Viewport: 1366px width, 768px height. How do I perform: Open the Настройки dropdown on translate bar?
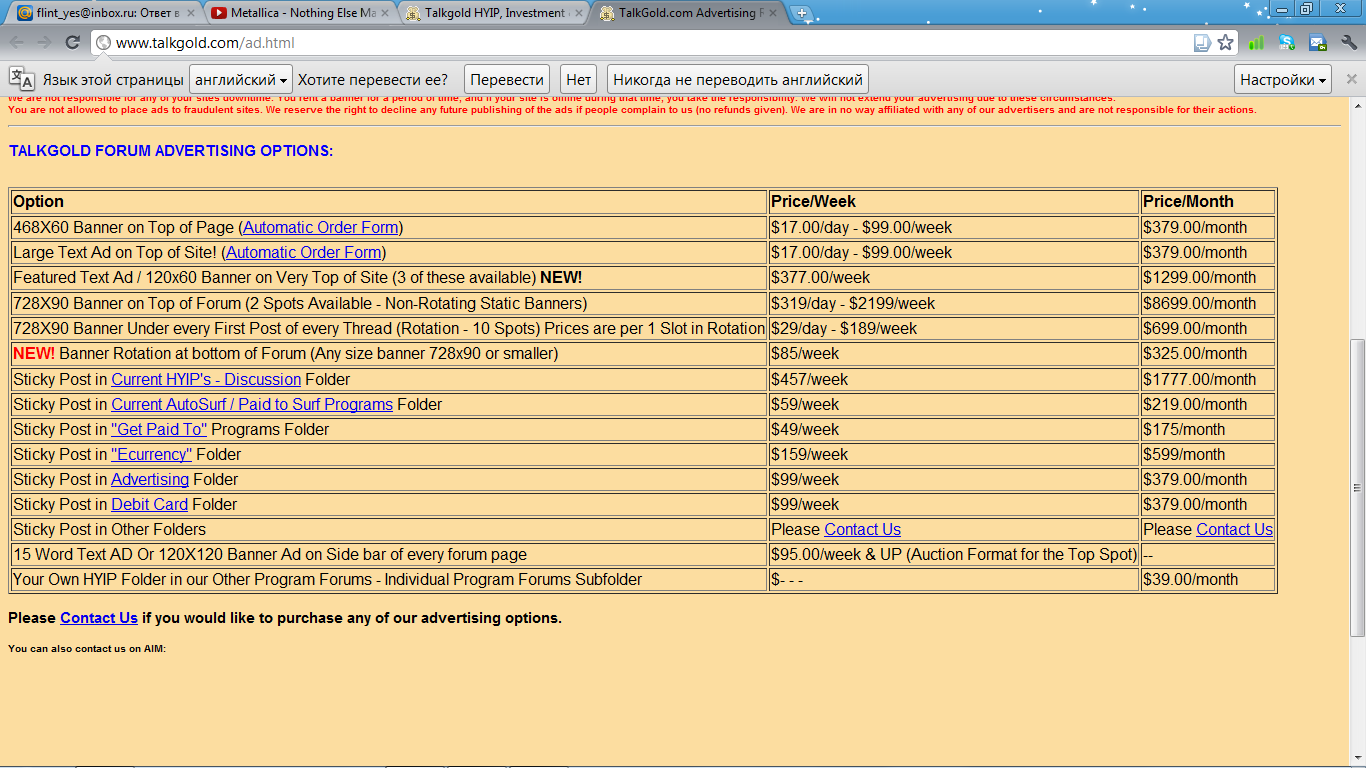(x=1283, y=80)
